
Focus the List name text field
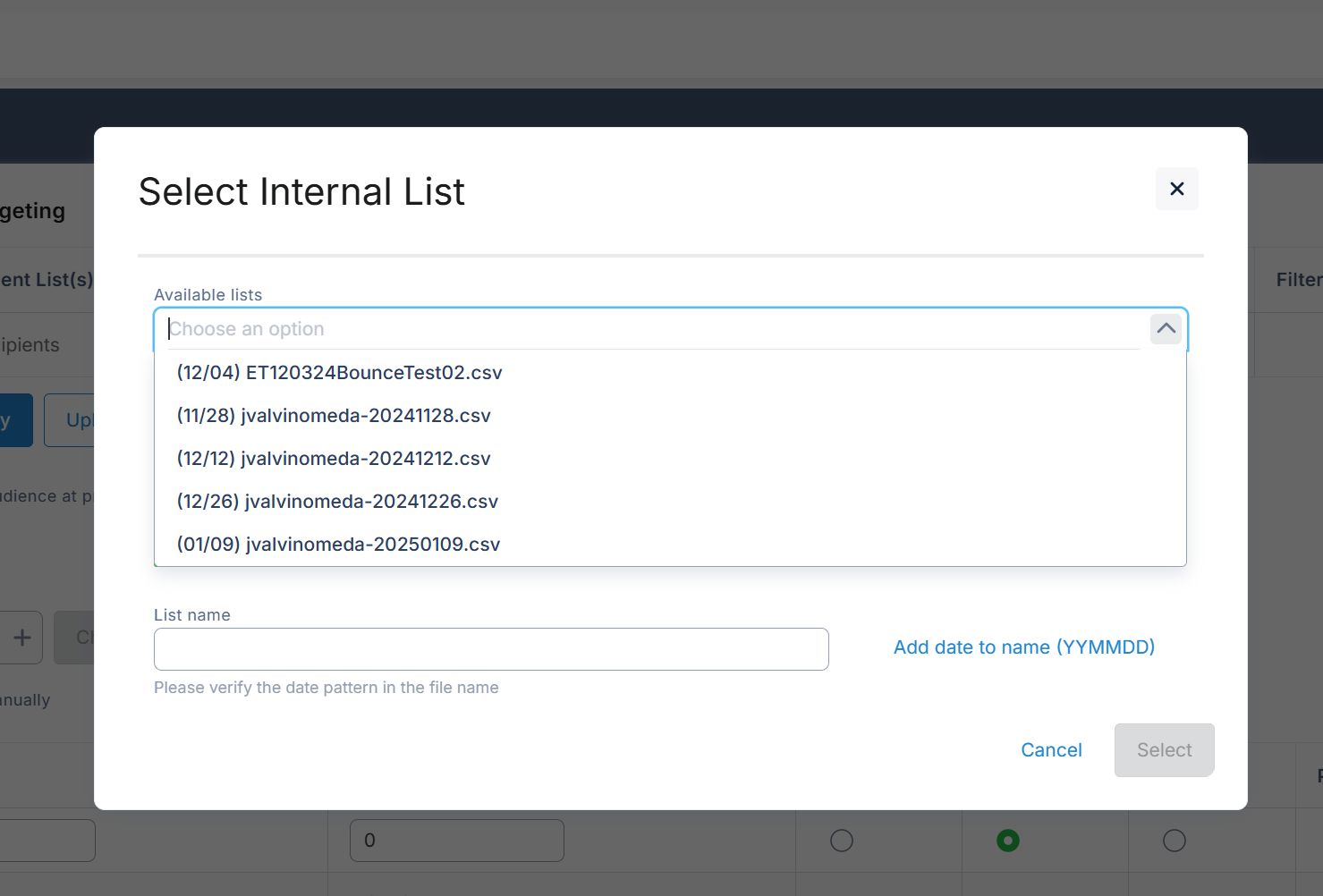point(491,649)
